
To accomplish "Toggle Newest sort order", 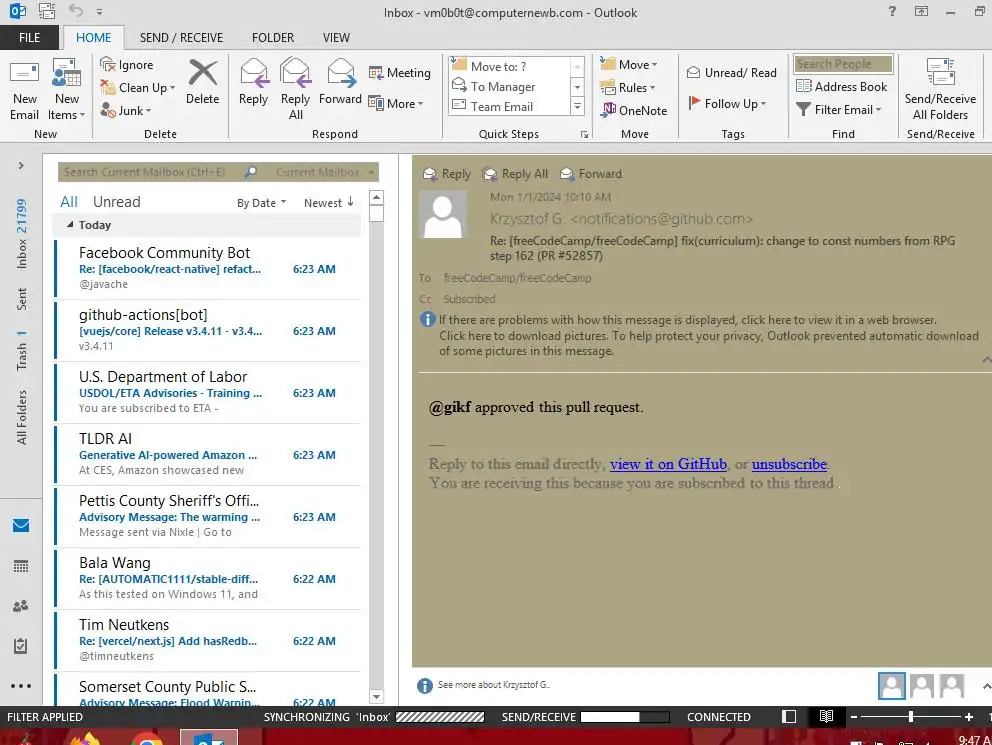I will tap(328, 203).
